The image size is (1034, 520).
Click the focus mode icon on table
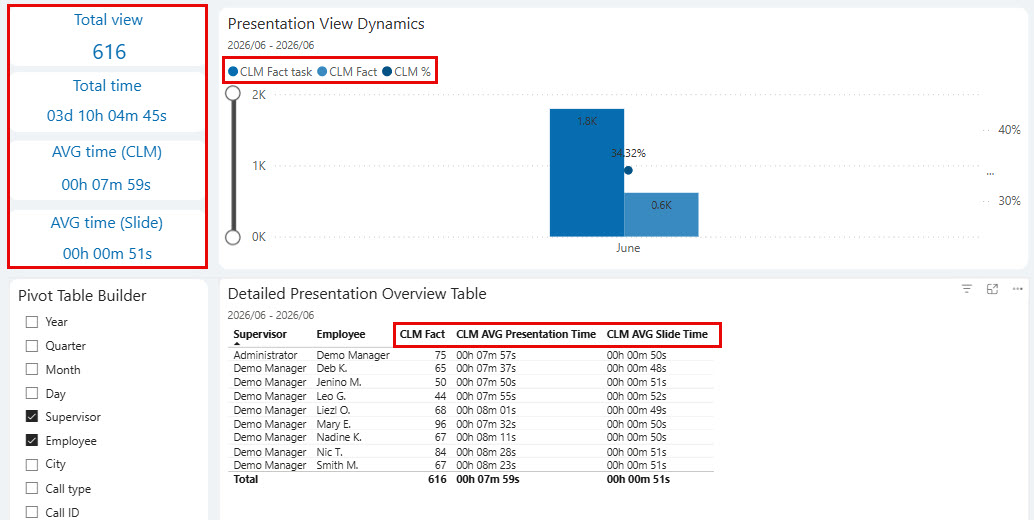click(x=992, y=289)
